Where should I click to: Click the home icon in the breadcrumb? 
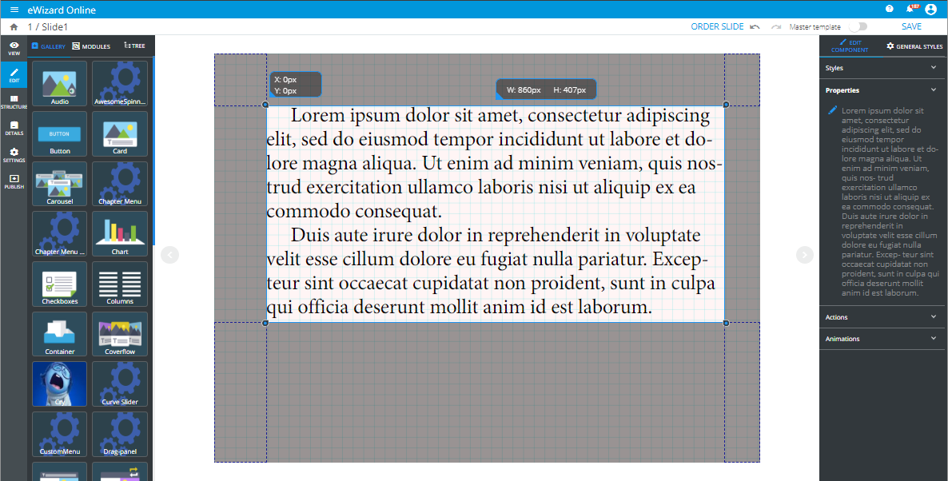coord(14,27)
